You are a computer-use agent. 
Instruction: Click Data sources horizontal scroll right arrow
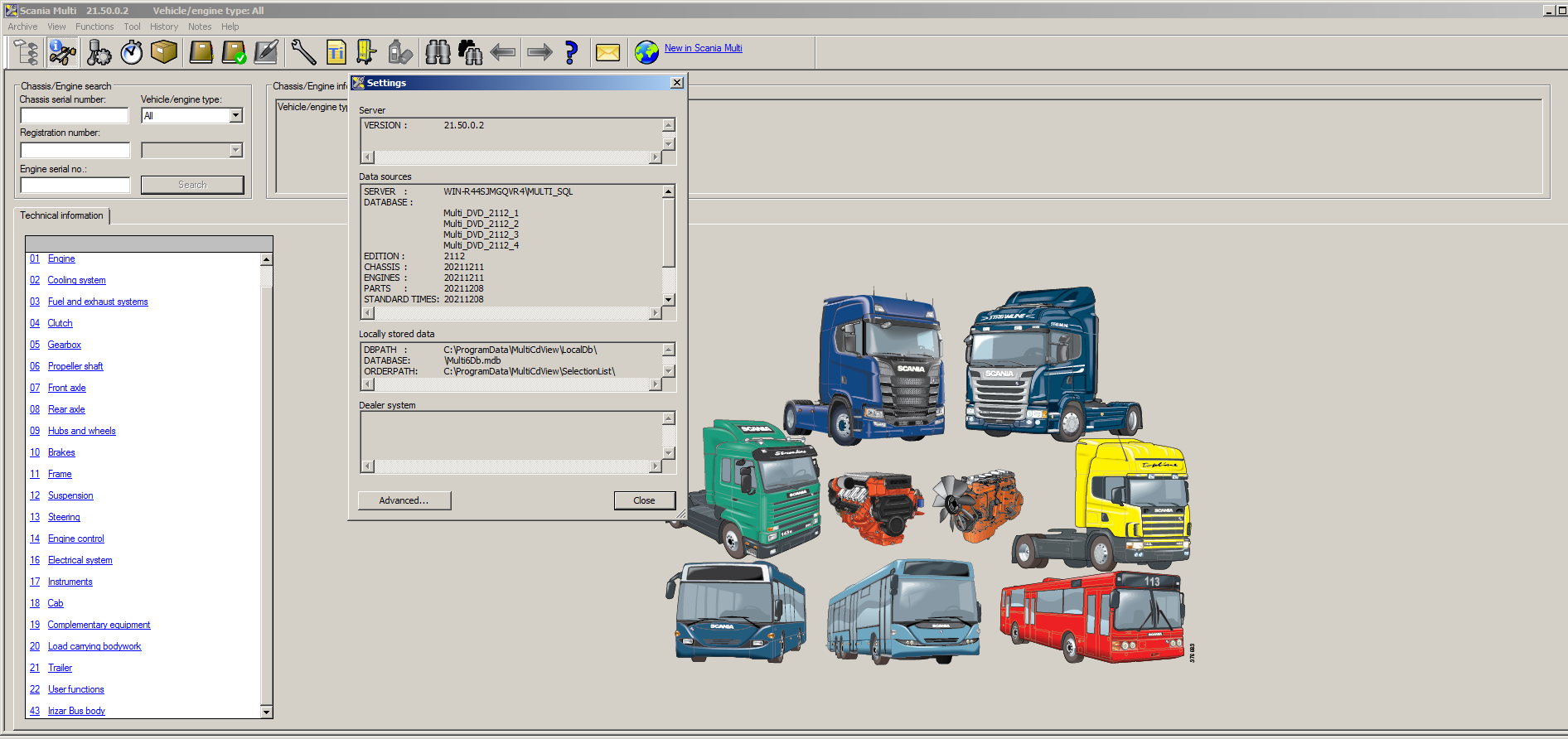(x=656, y=313)
